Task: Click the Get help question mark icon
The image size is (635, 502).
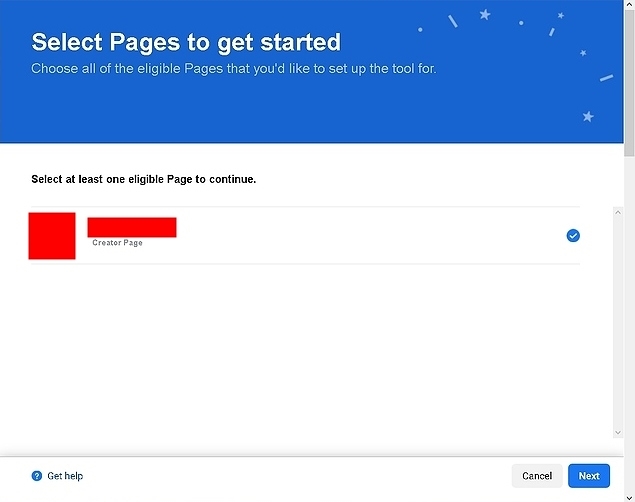Action: coord(37,476)
